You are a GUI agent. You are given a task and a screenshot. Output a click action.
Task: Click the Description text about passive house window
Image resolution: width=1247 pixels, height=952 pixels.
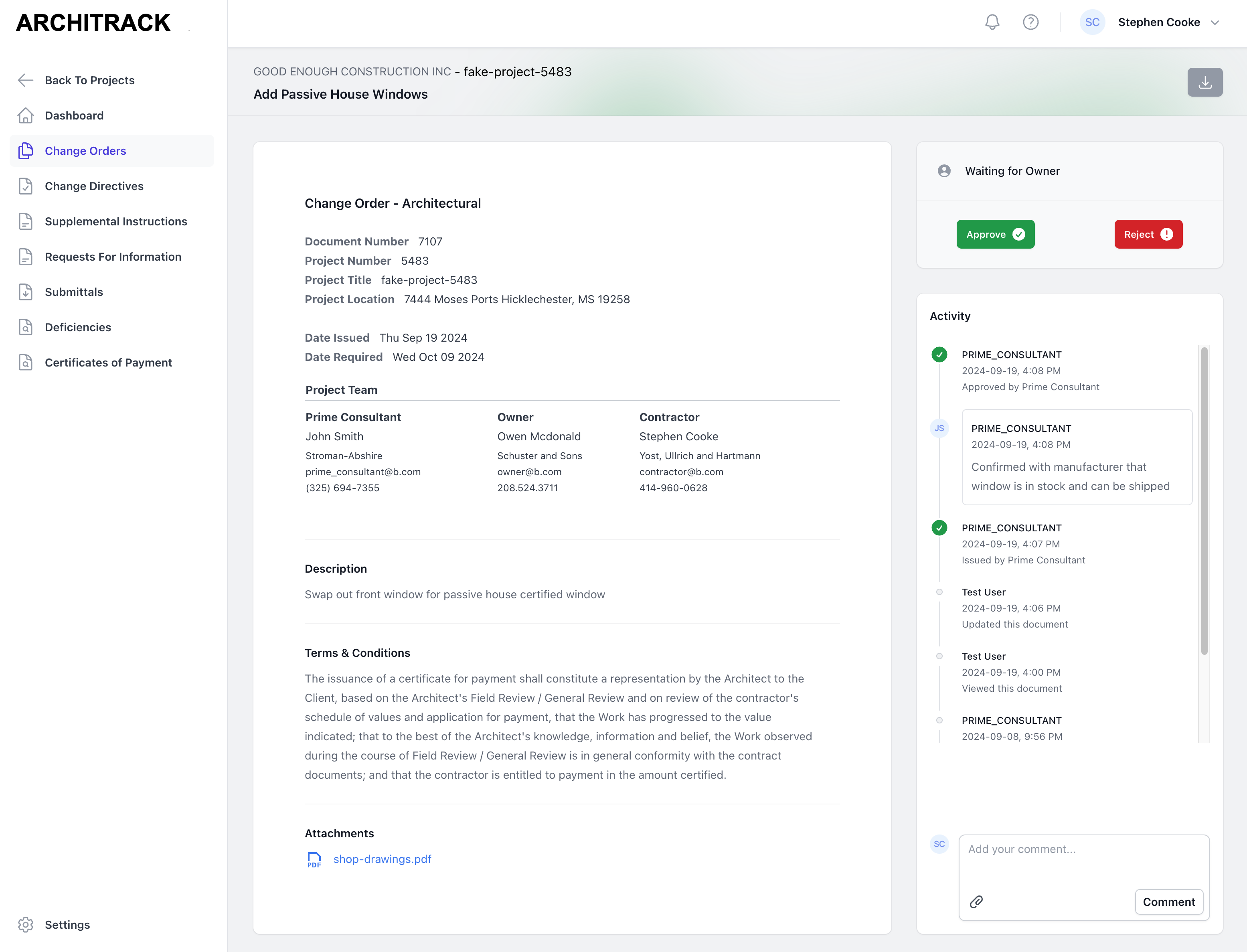coord(454,594)
